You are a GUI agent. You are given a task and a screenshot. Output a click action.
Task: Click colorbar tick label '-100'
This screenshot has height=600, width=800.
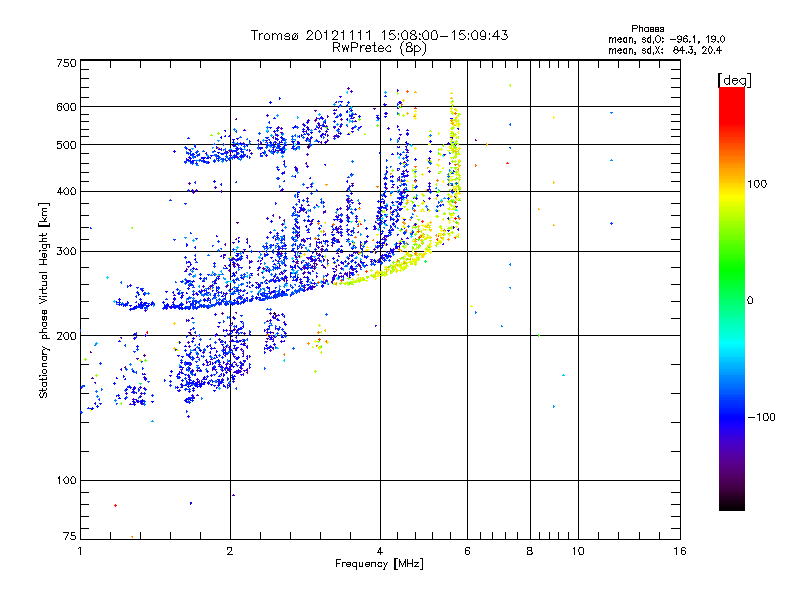[761, 417]
